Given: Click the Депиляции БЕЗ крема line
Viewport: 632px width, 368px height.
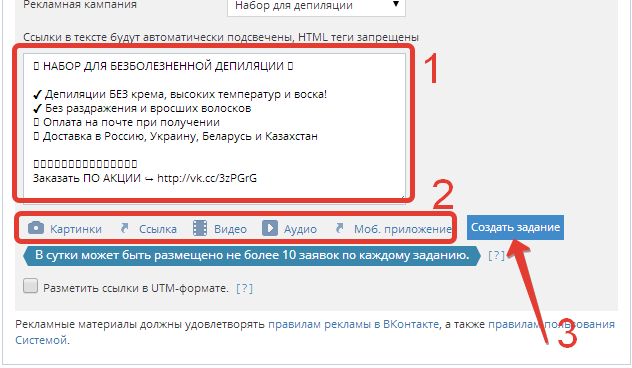Looking at the screenshot, I should coord(180,94).
